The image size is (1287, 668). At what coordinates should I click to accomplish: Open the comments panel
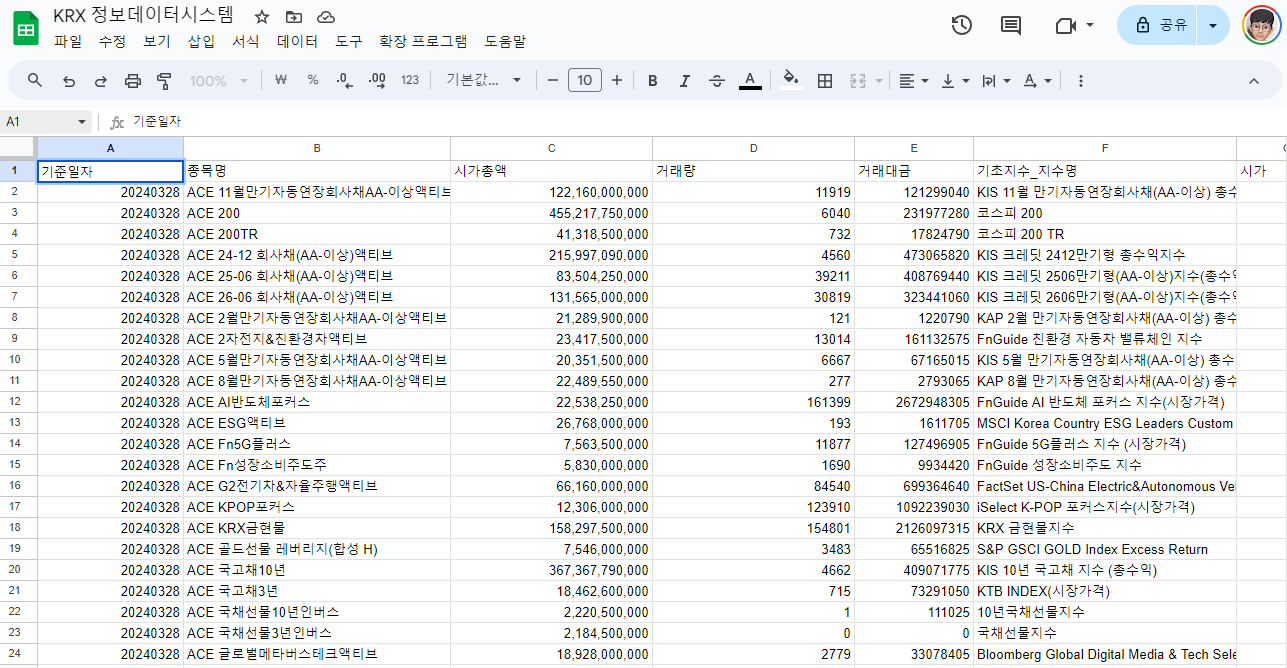coord(1009,25)
